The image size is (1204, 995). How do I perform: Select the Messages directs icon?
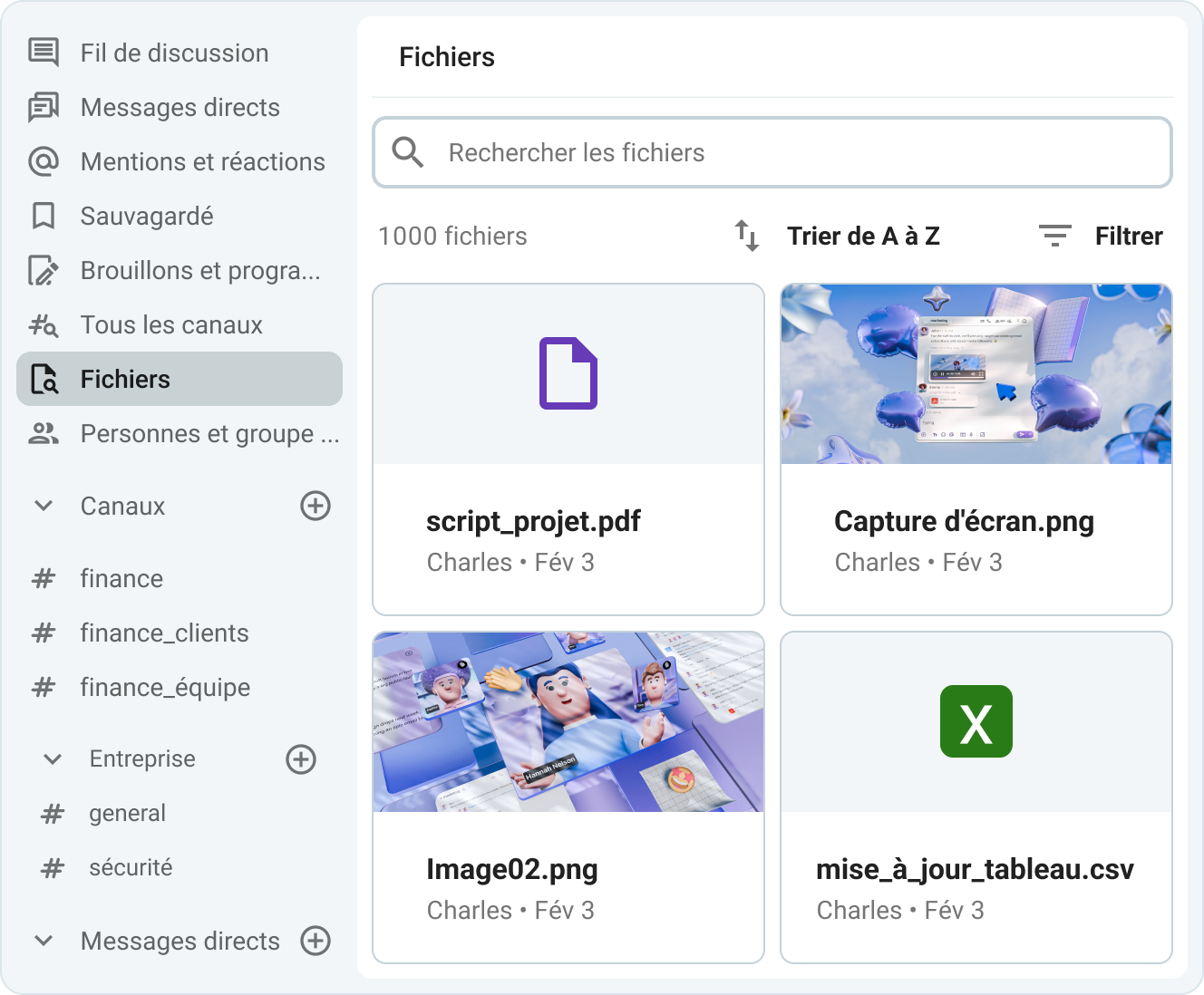click(44, 107)
